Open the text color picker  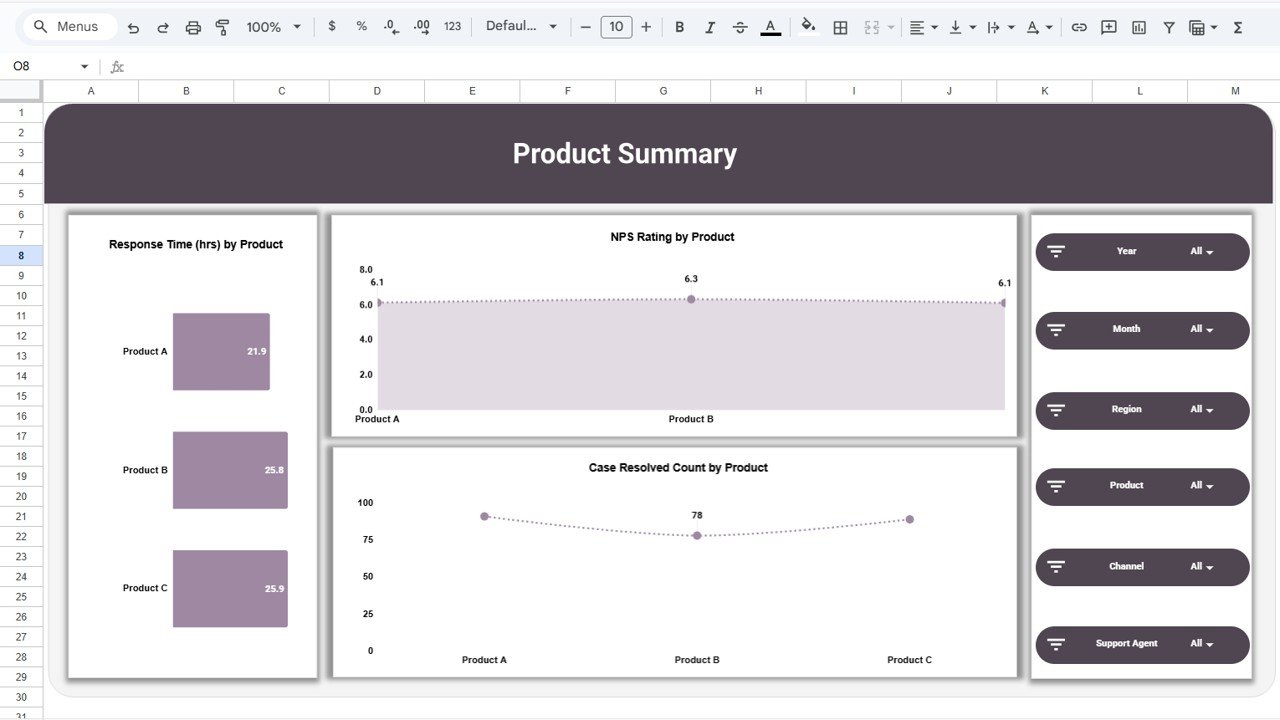pos(770,27)
